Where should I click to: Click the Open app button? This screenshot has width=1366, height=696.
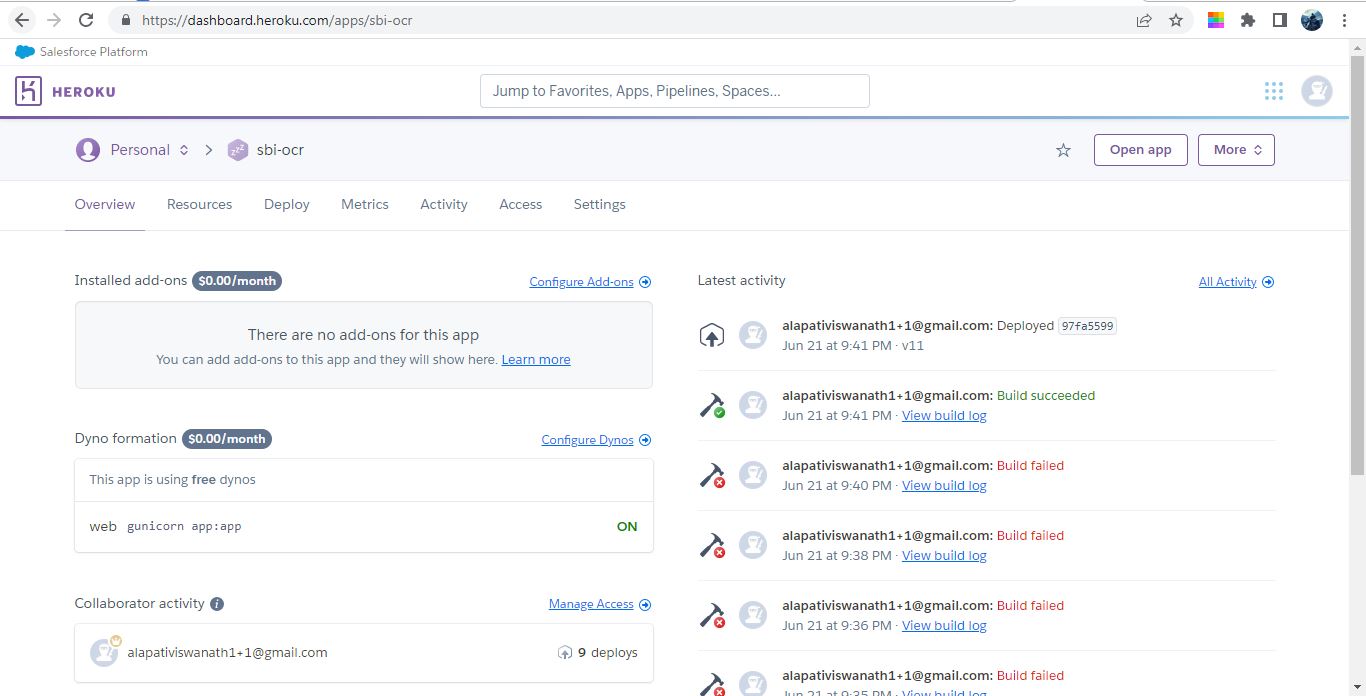[x=1140, y=150]
